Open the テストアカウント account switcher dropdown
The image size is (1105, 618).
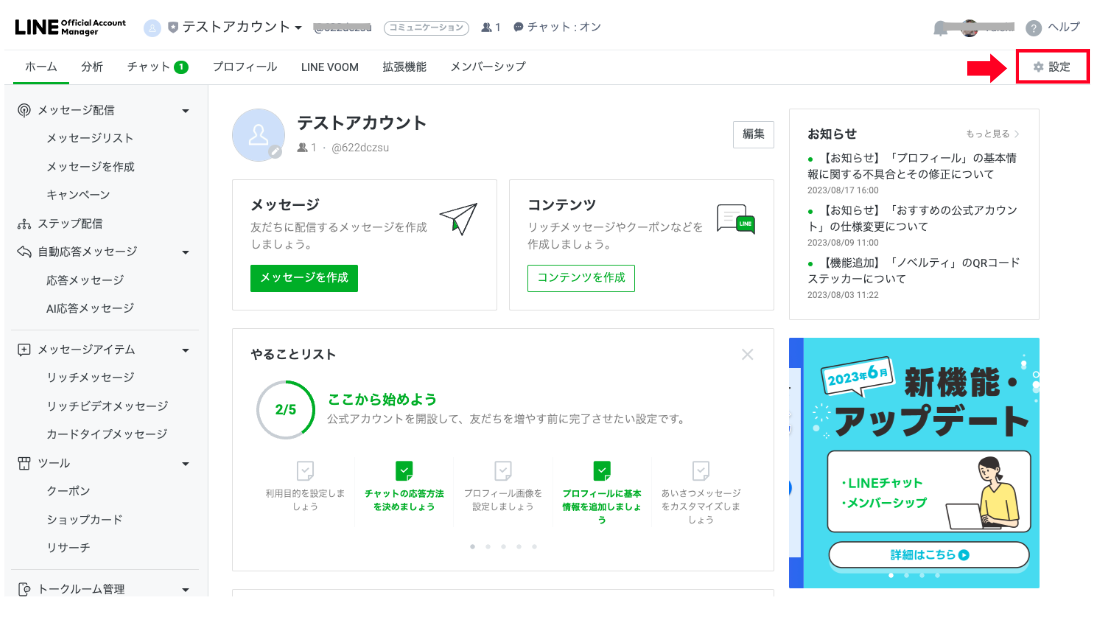tap(242, 27)
